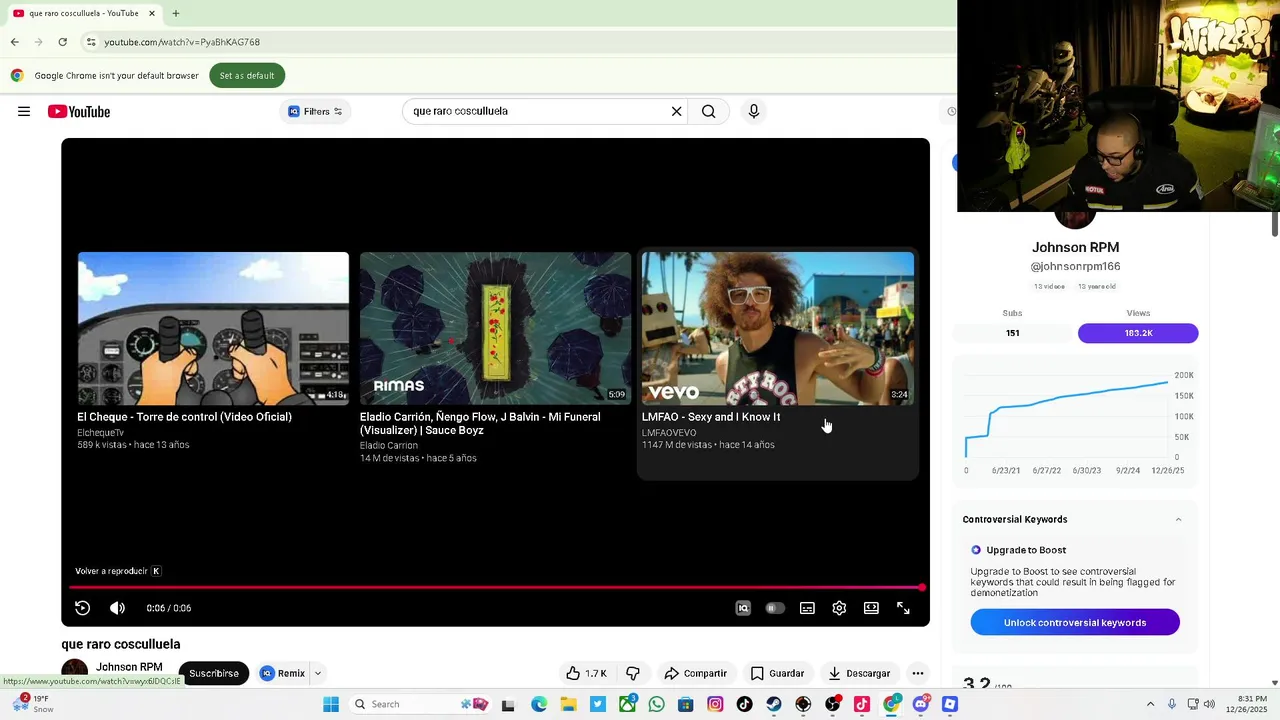Viewport: 1280px width, 720px height.
Task: Subscribe with the Suscribirse button
Action: (214, 673)
